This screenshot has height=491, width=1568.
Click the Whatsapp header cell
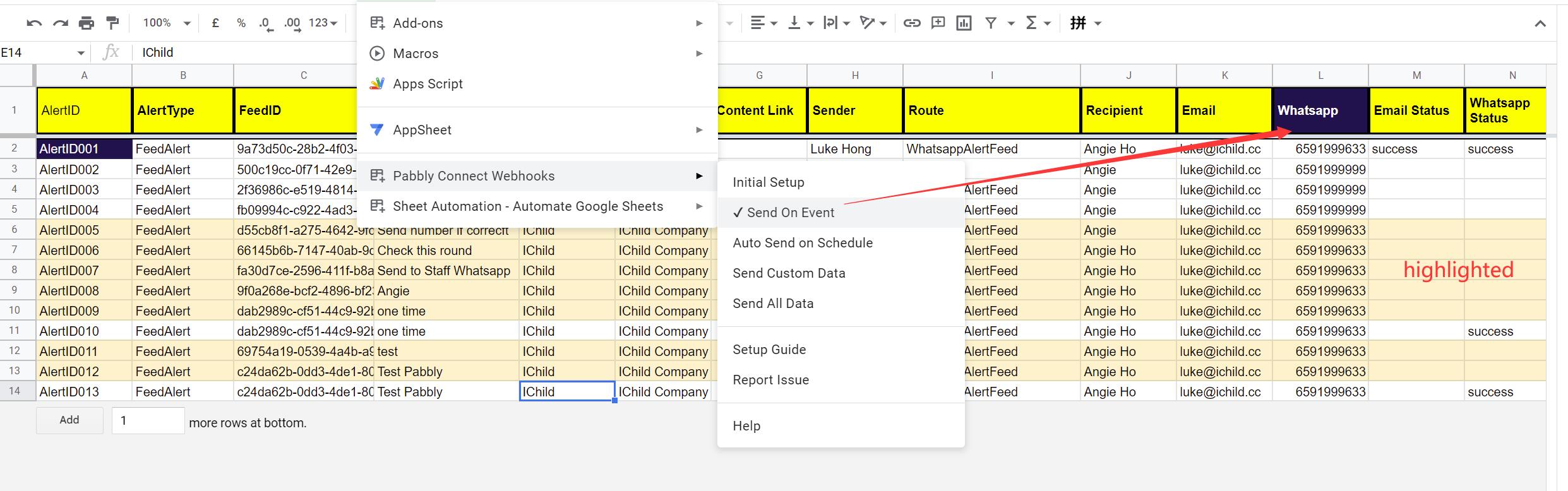click(1320, 110)
